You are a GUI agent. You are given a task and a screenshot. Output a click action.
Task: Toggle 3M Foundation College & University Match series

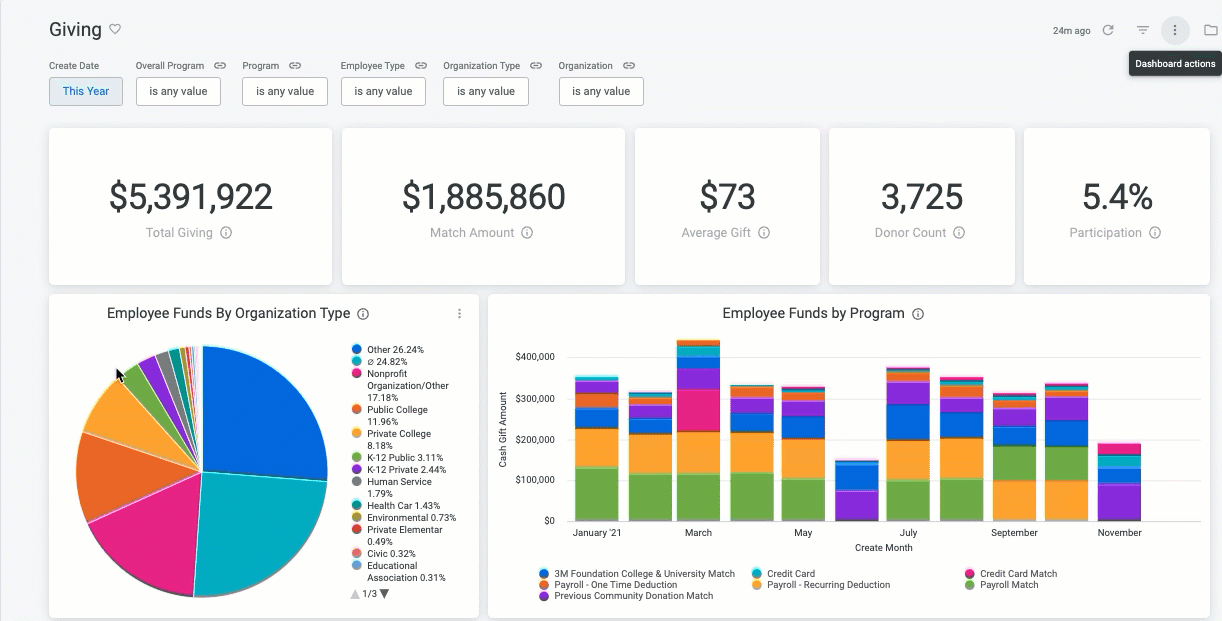point(637,574)
